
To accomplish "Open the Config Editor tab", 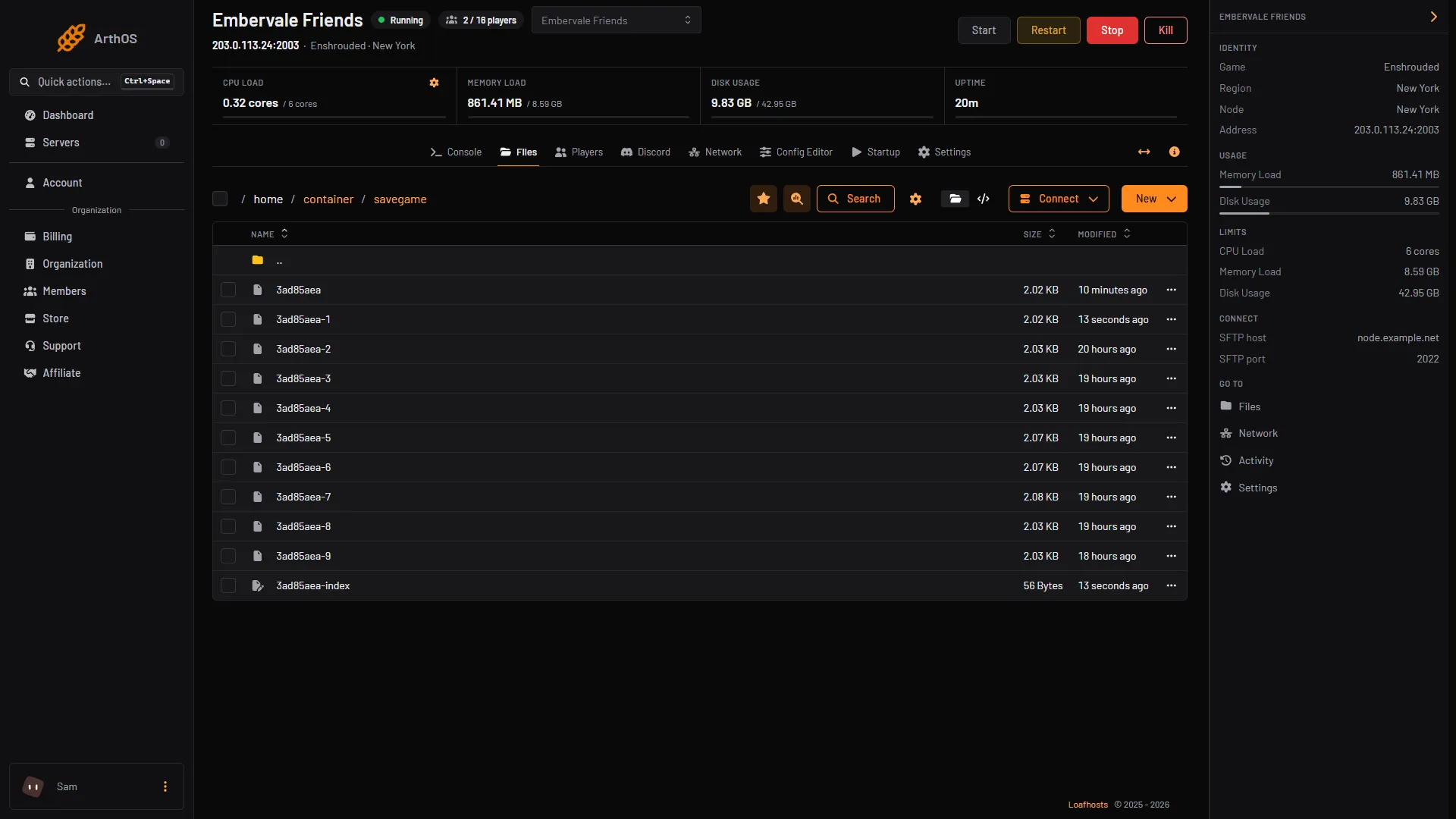I will (796, 152).
